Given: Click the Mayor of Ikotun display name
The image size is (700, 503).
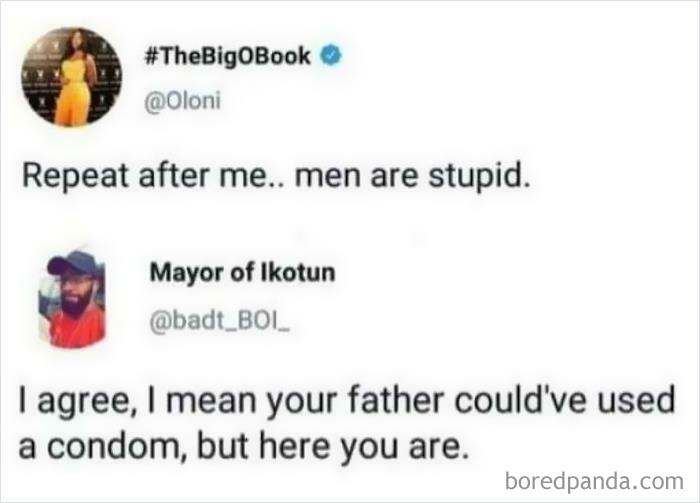Looking at the screenshot, I should (242, 272).
